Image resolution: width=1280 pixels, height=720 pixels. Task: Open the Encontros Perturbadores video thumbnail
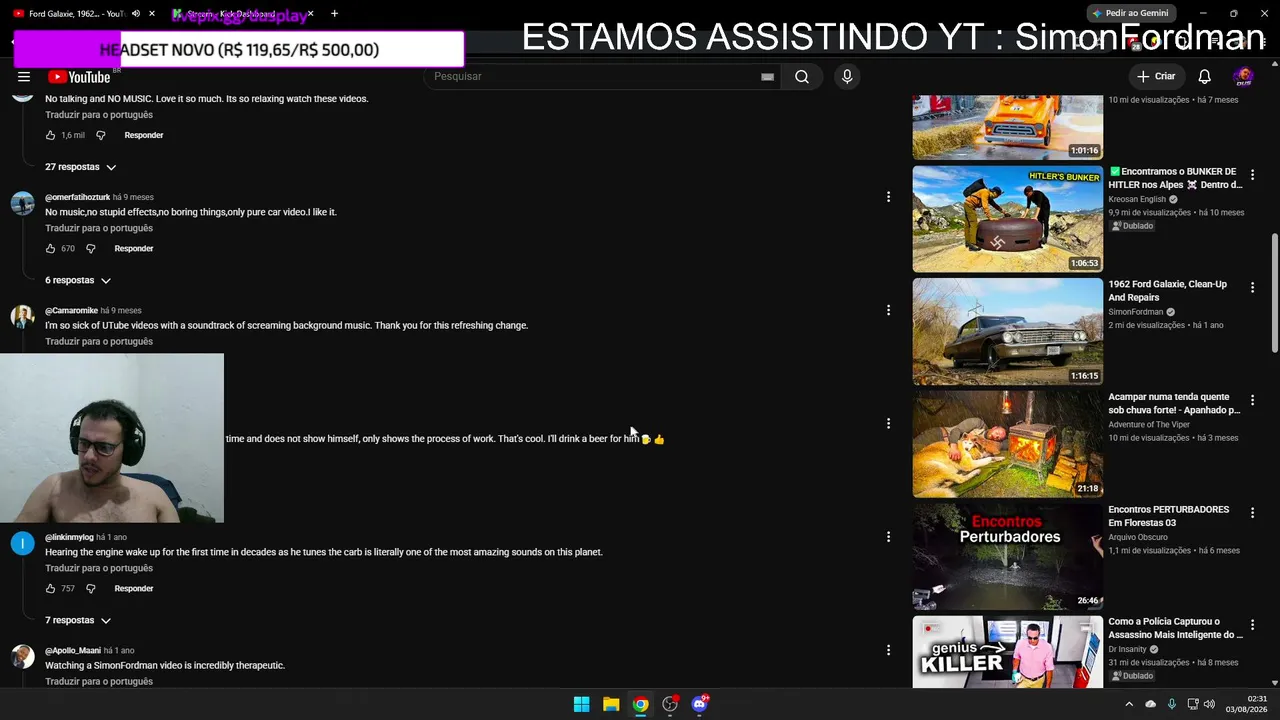tap(1007, 557)
